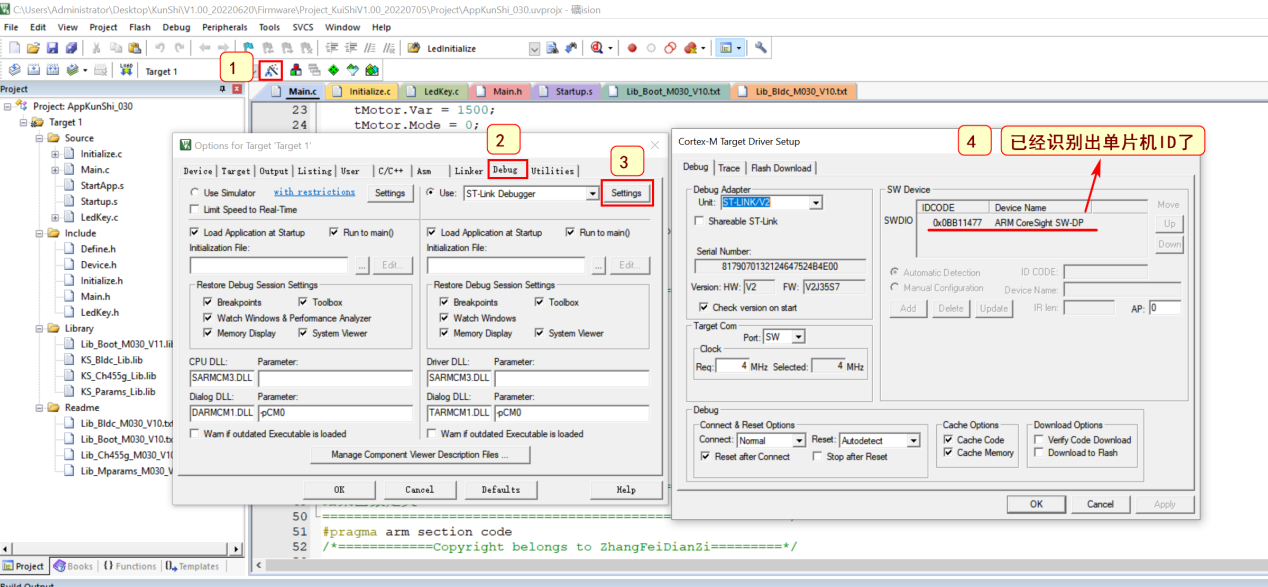The height and width of the screenshot is (587, 1268).
Task: Click the AP input field
Action: point(1164,308)
